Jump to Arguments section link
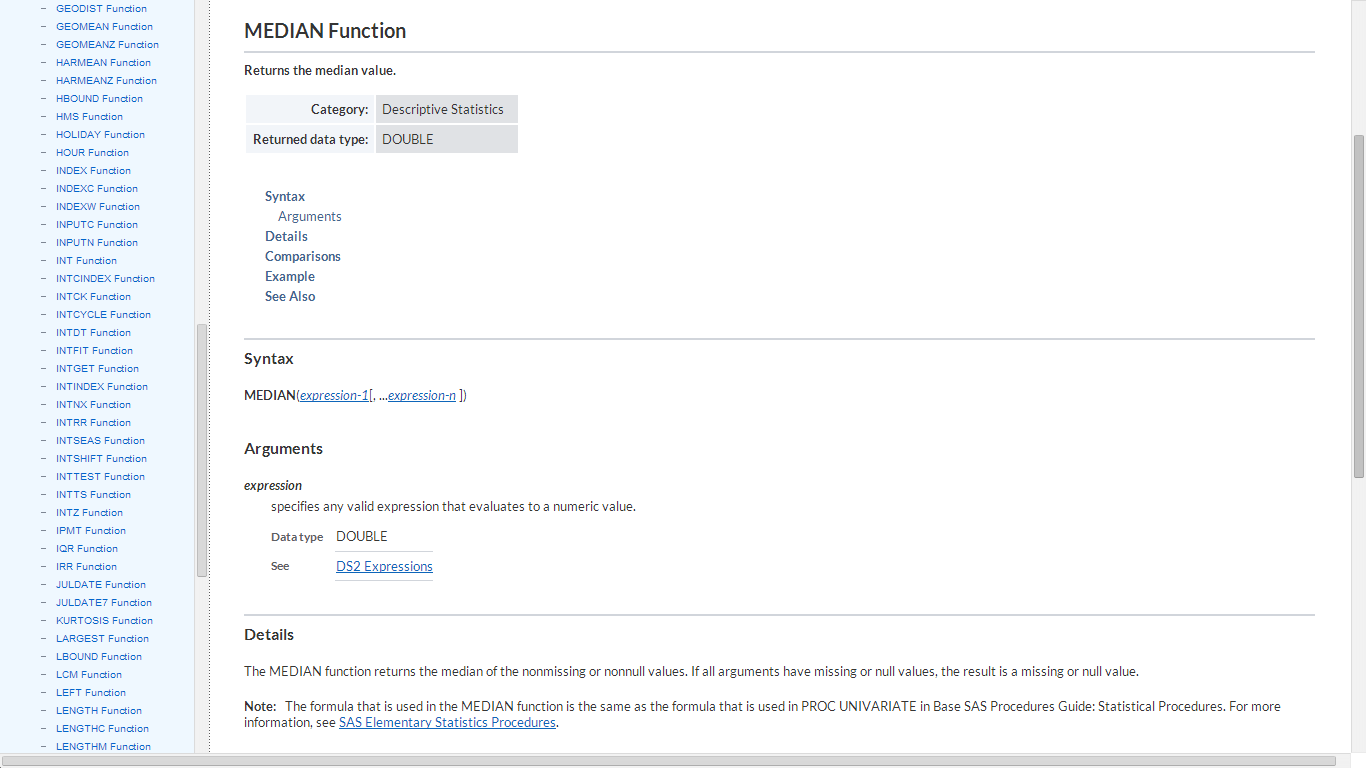Viewport: 1366px width, 768px height. (310, 217)
